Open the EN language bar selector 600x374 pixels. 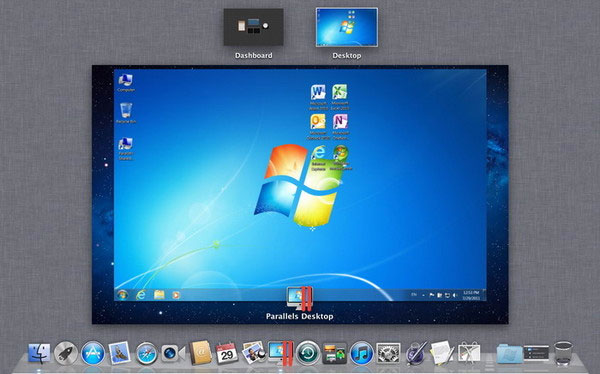[414, 295]
